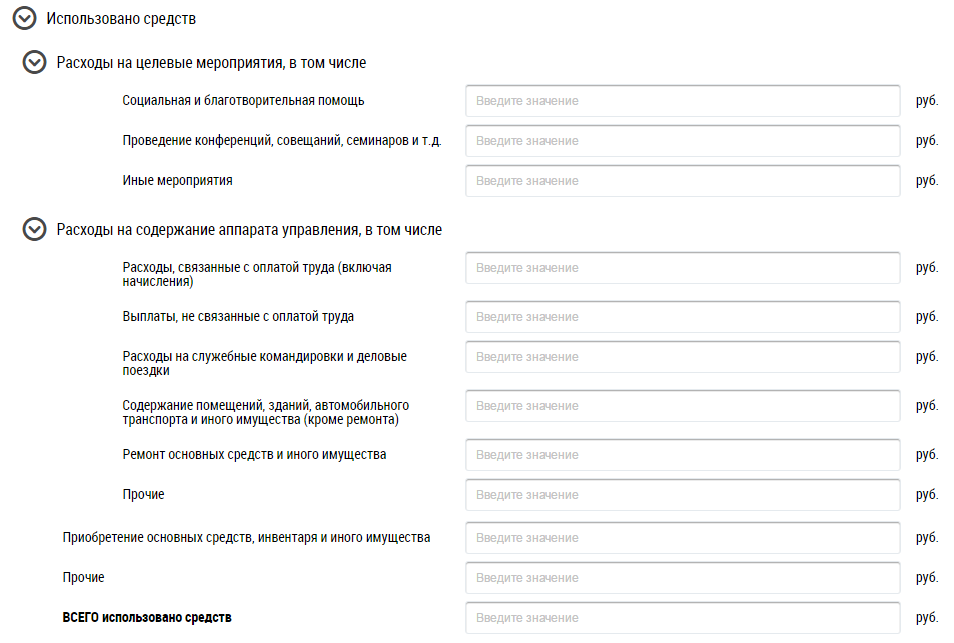The width and height of the screenshot is (954, 643).
Task: Click 'Расходы на целевые мероприятия, в том числе' heading
Action: pyautogui.click(x=211, y=63)
